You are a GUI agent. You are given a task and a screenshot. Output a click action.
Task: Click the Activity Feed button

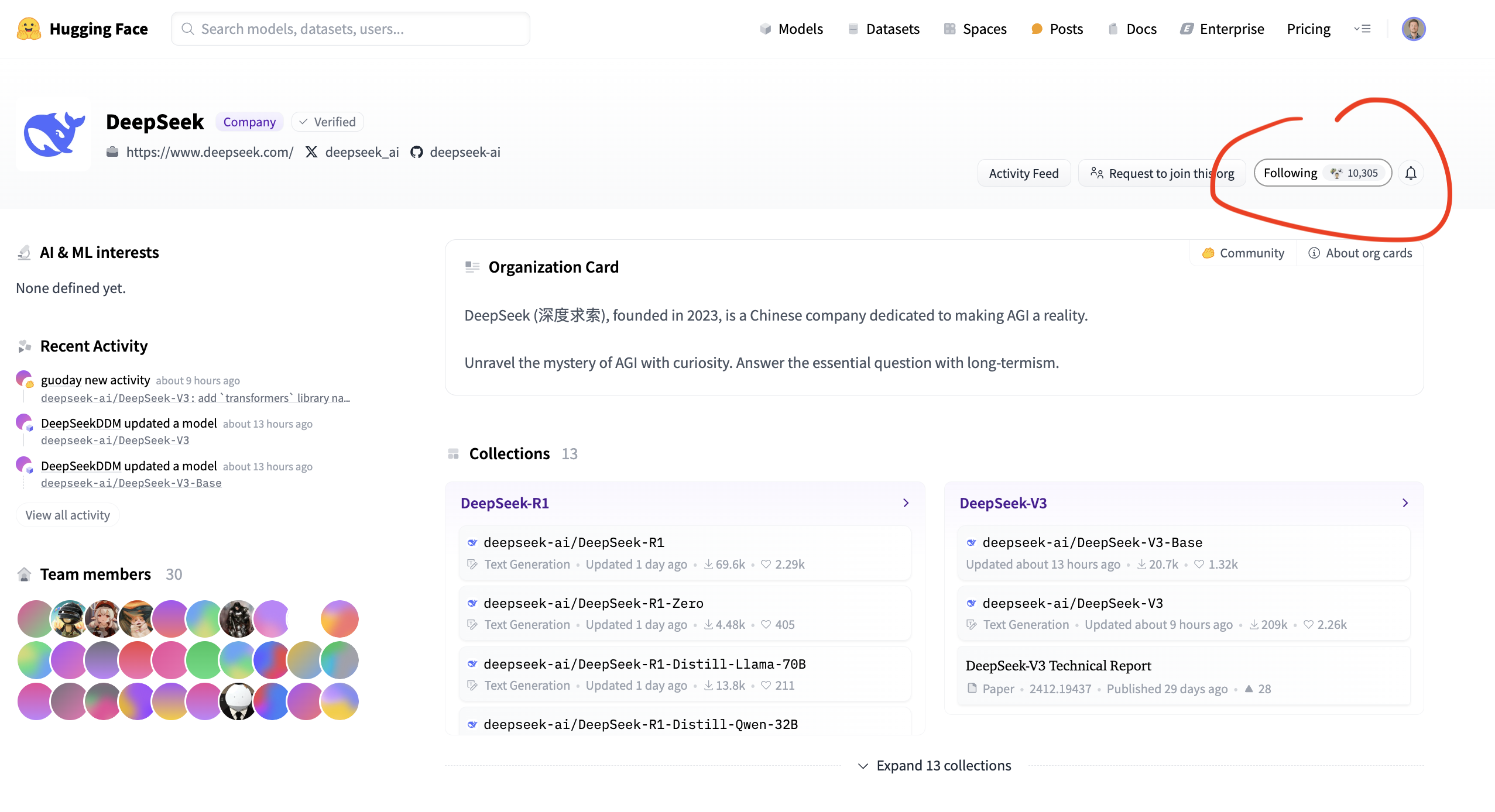coord(1024,173)
